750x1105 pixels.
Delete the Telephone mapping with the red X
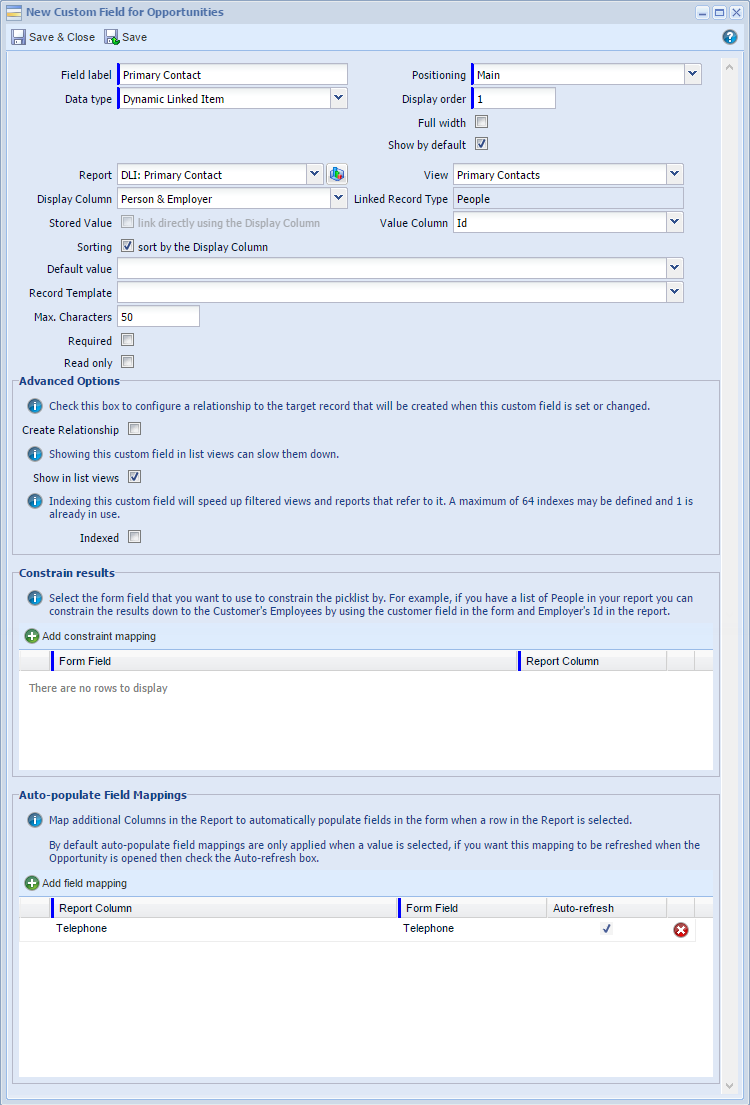point(680,930)
